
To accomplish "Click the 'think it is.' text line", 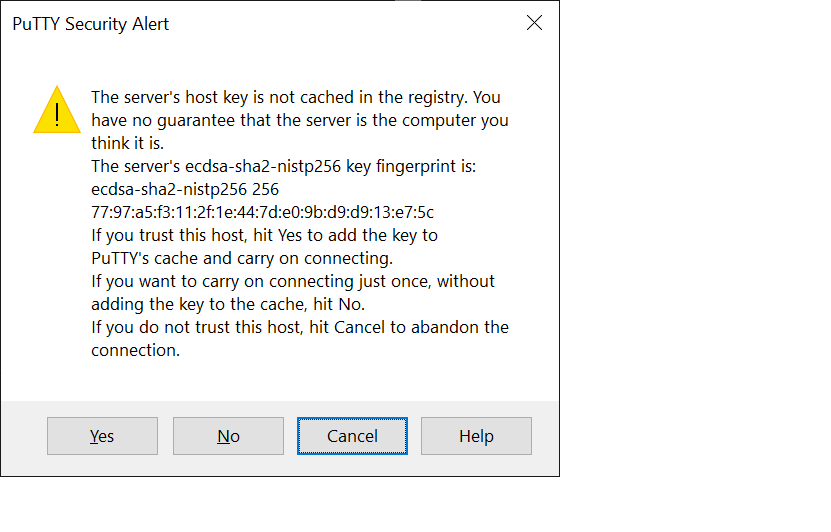I will point(128,143).
